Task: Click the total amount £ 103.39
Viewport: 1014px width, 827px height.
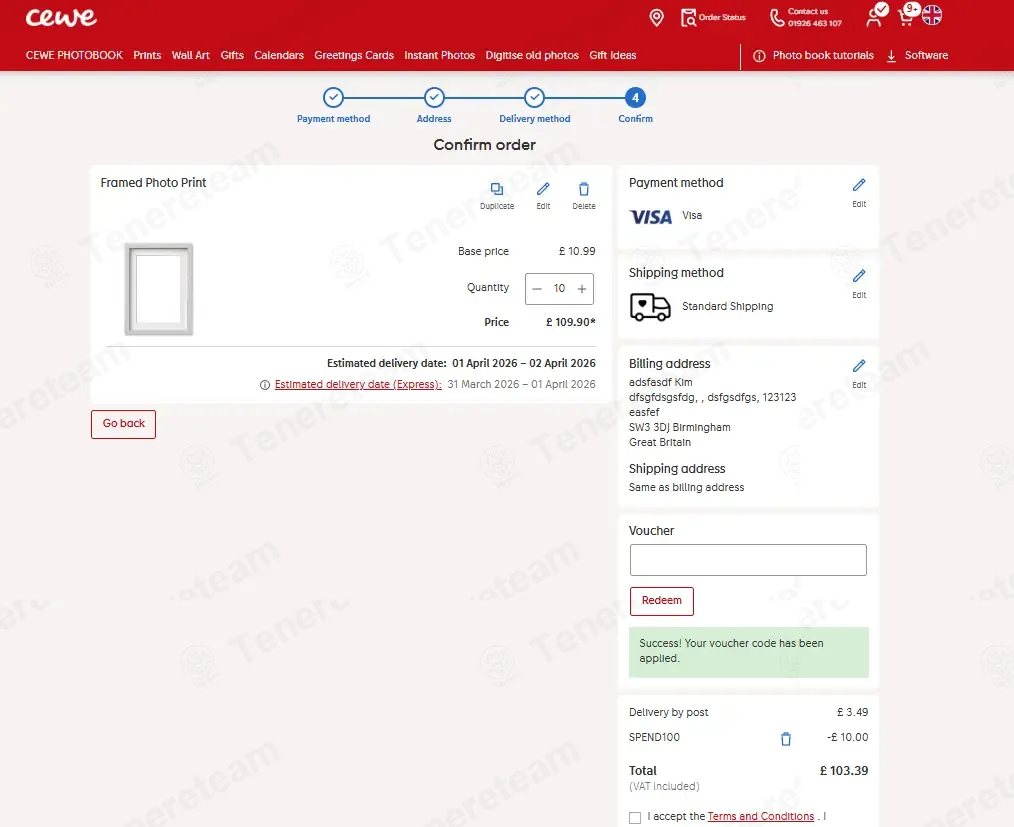Action: point(844,771)
